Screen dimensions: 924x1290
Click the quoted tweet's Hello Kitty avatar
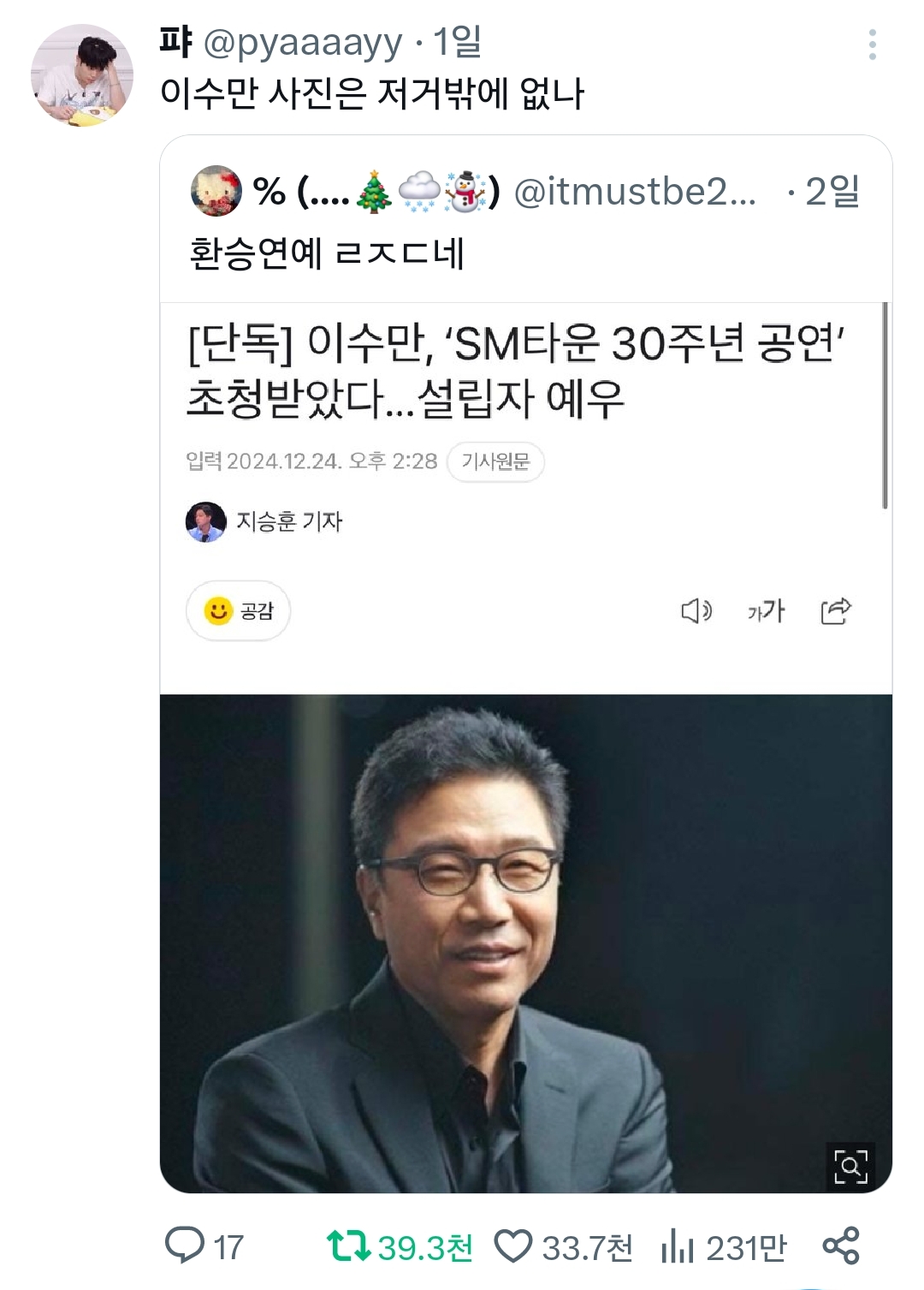click(x=216, y=191)
